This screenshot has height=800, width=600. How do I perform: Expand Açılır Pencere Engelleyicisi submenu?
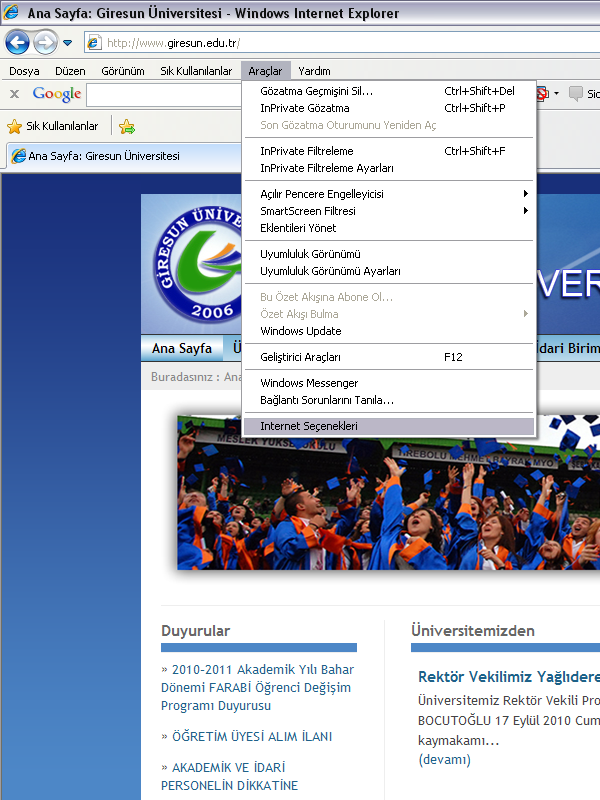322,194
